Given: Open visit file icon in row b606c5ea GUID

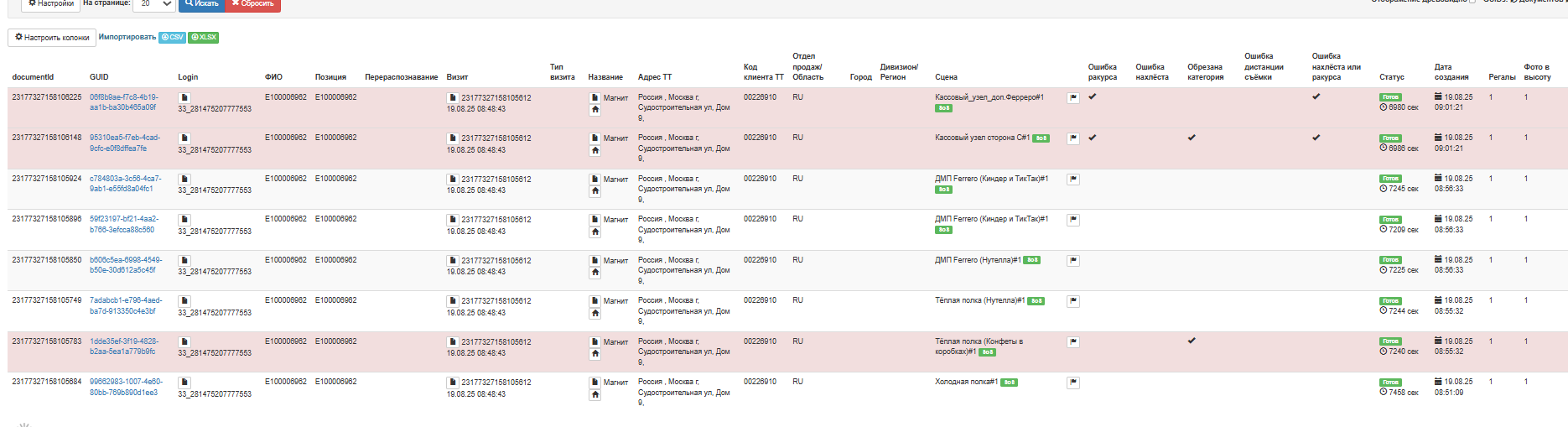Looking at the screenshot, I should coord(453,260).
